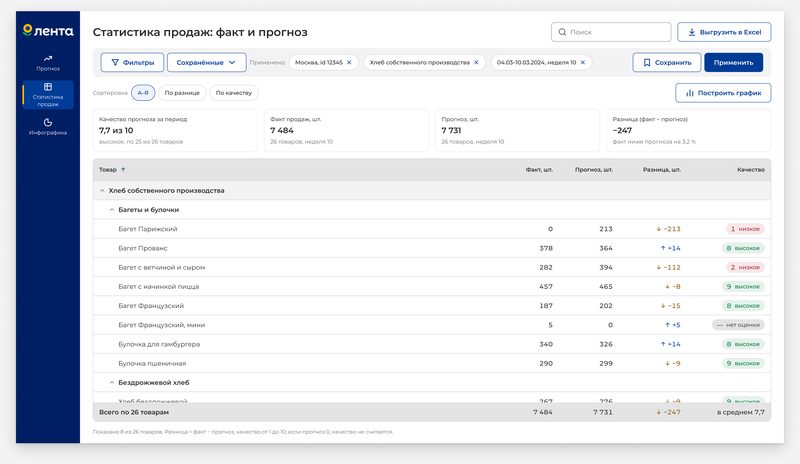Image resolution: width=800 pixels, height=464 pixels.
Task: Click the search magnifier icon
Action: pyautogui.click(x=562, y=32)
